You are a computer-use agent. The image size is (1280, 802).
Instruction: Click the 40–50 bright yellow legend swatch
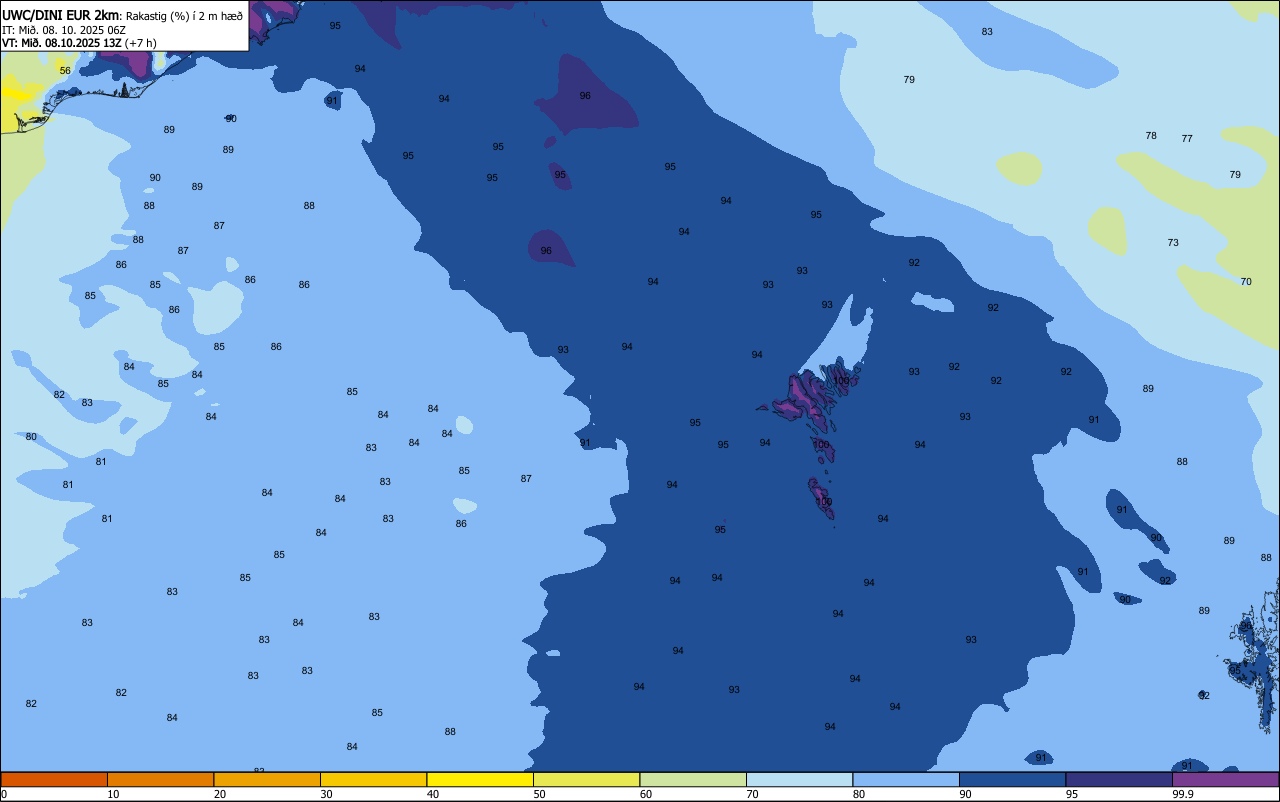[x=480, y=779]
